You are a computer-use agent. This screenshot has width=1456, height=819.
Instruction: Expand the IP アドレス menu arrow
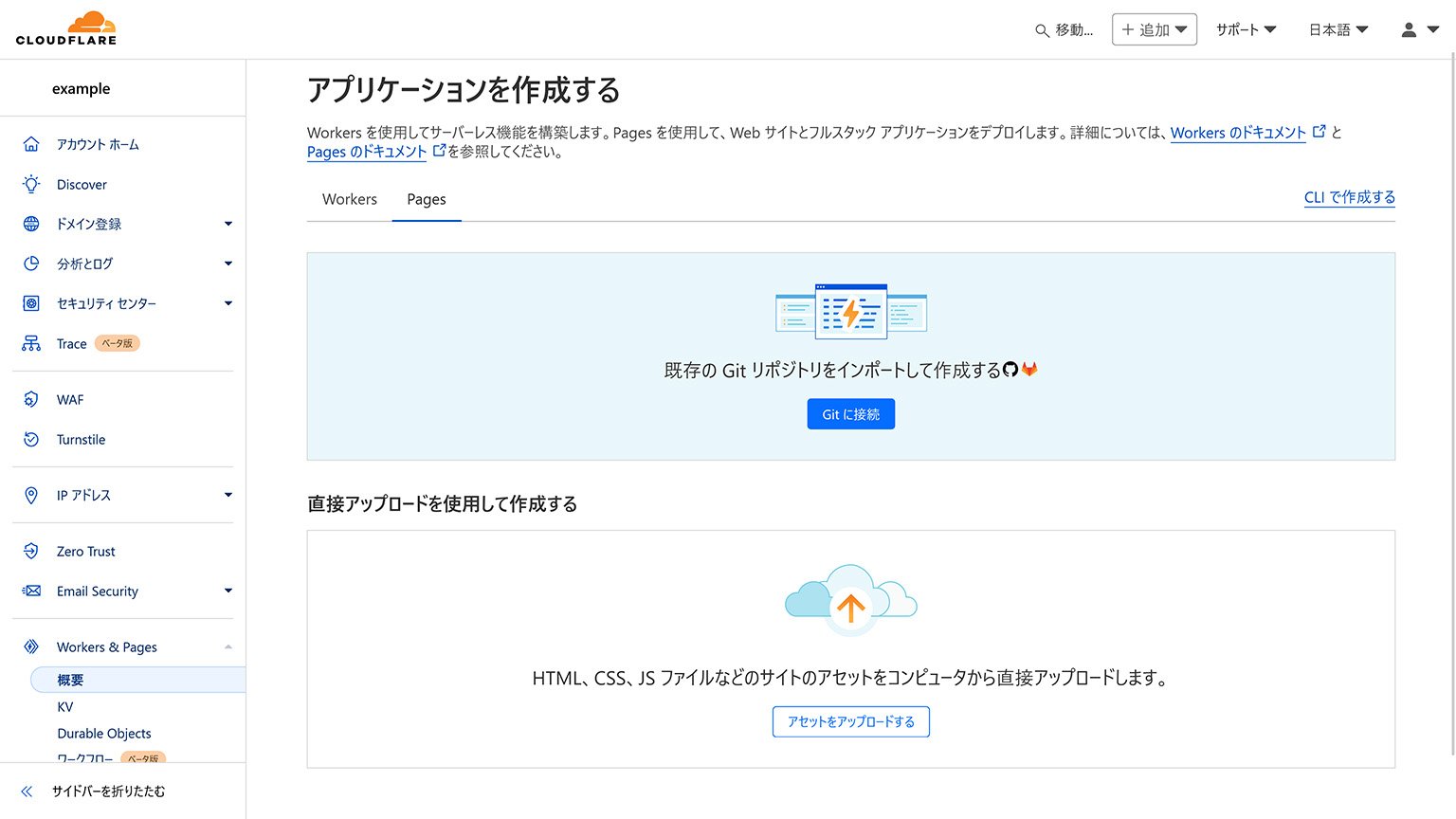pyautogui.click(x=227, y=495)
